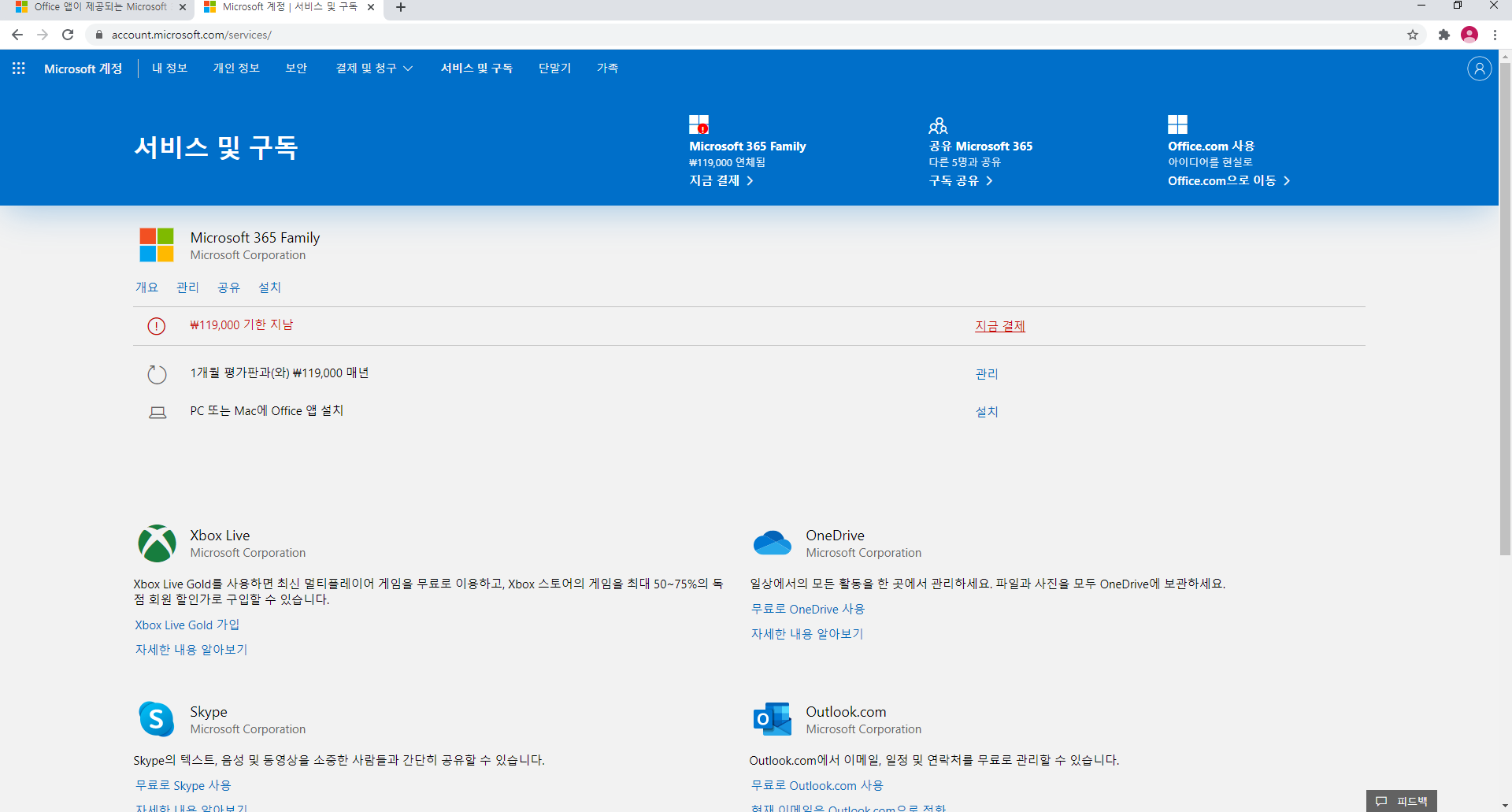Click the Microsoft 계정 home link
Viewport: 1512px width, 812px height.
click(x=83, y=69)
